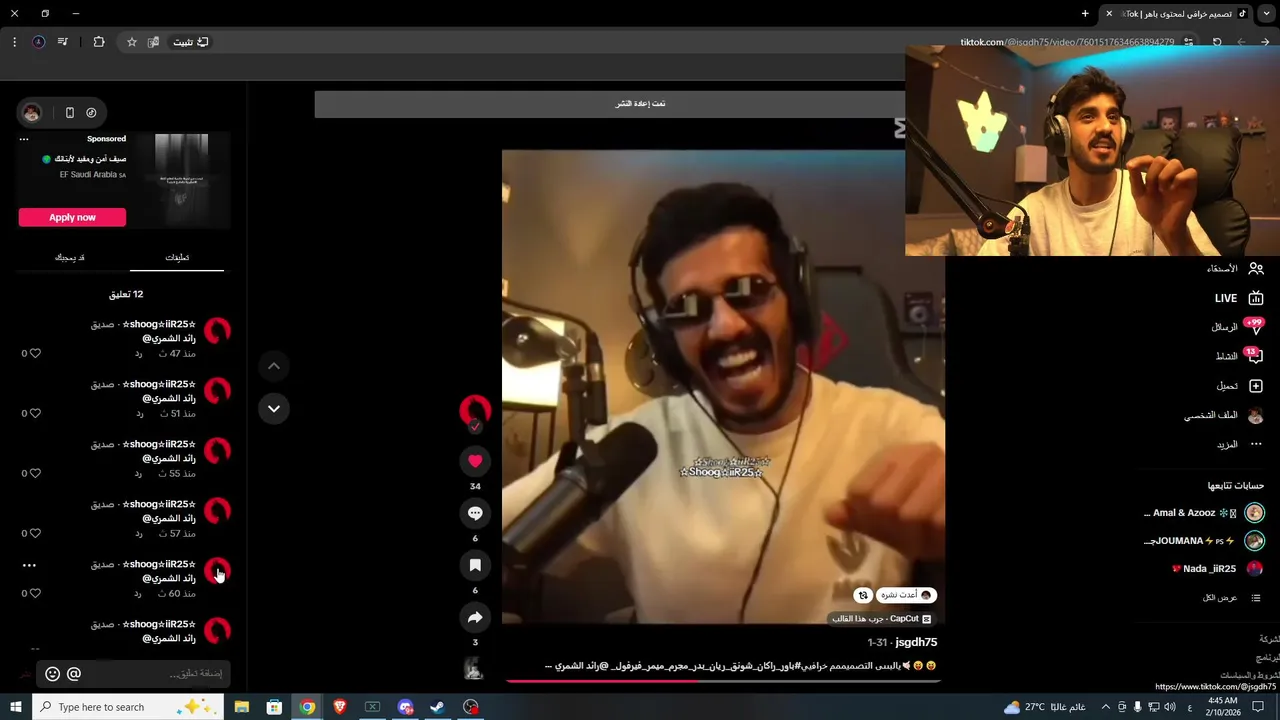Image resolution: width=1280 pixels, height=720 pixels.
Task: Insert a mention with the @ icon
Action: pos(74,674)
